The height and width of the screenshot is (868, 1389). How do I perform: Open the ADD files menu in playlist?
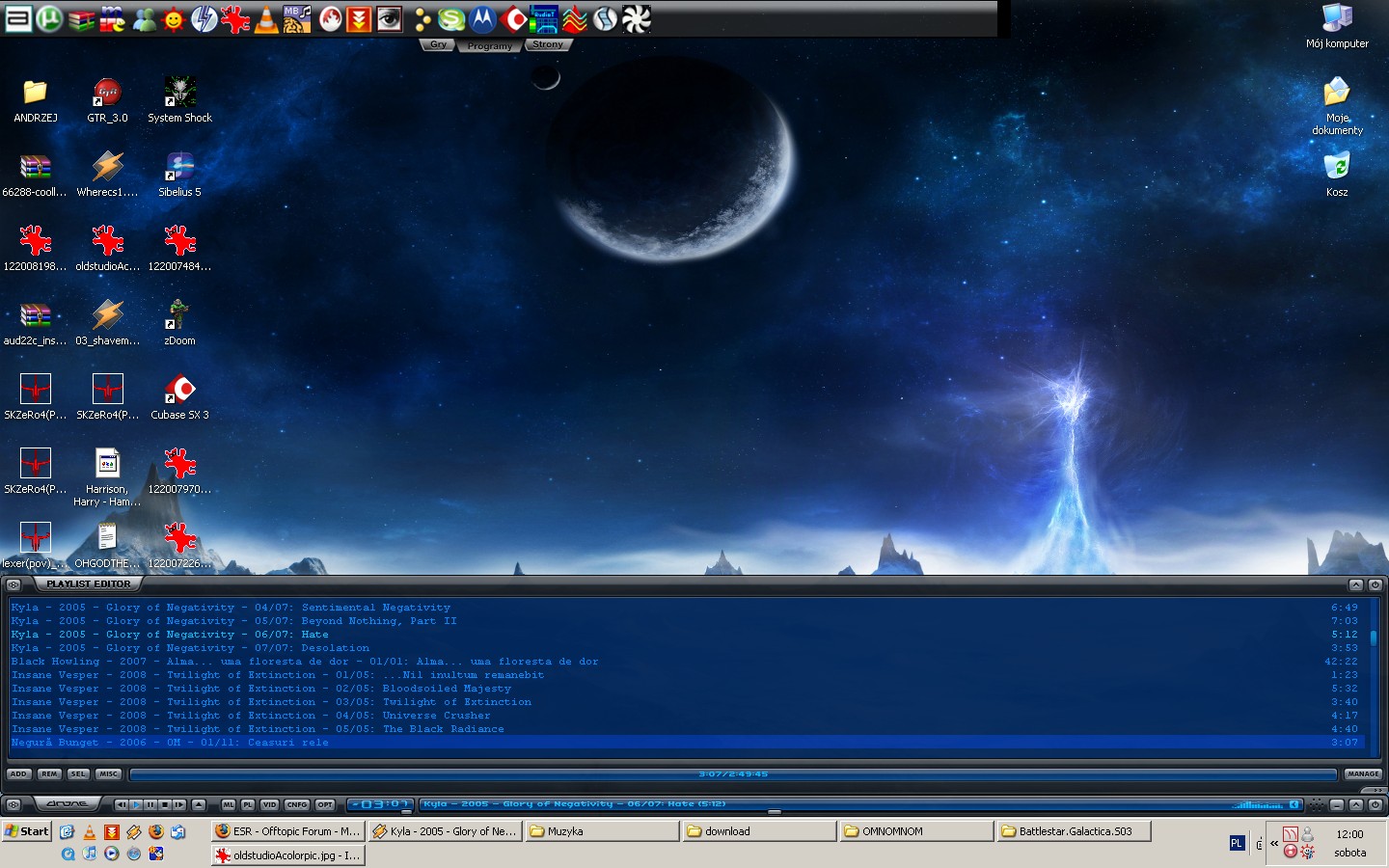coord(18,773)
